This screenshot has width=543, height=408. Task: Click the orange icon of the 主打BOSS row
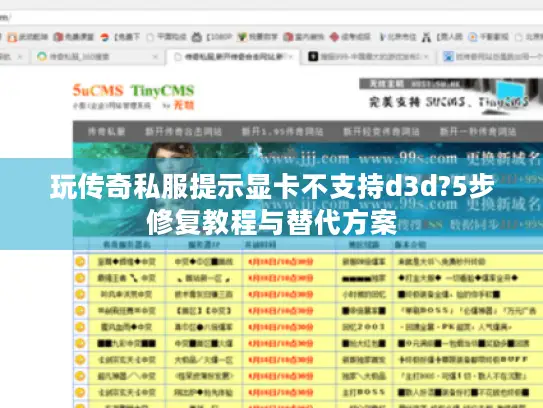[x=80, y=392]
